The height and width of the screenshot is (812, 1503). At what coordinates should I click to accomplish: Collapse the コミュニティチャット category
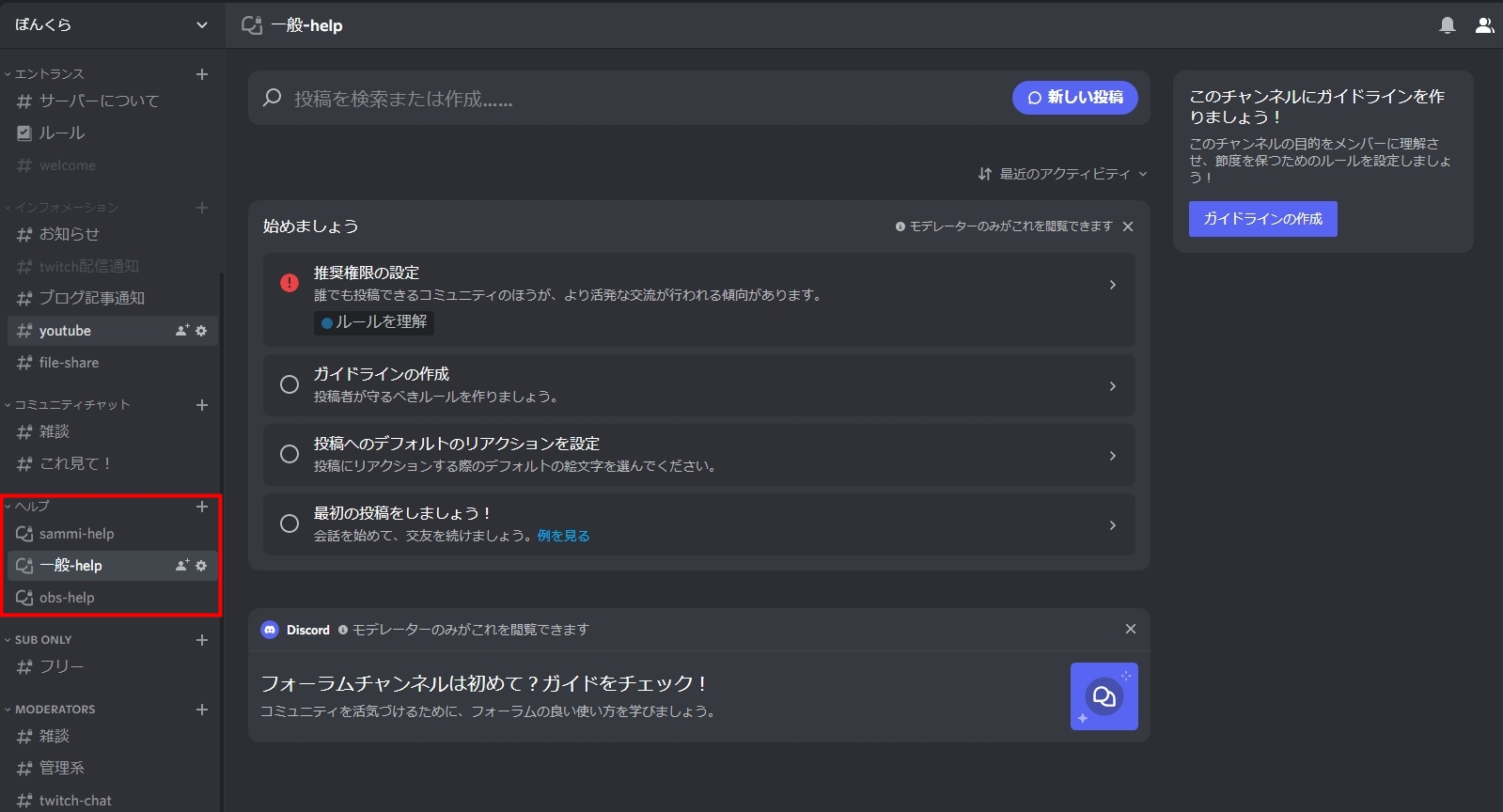pyautogui.click(x=66, y=405)
